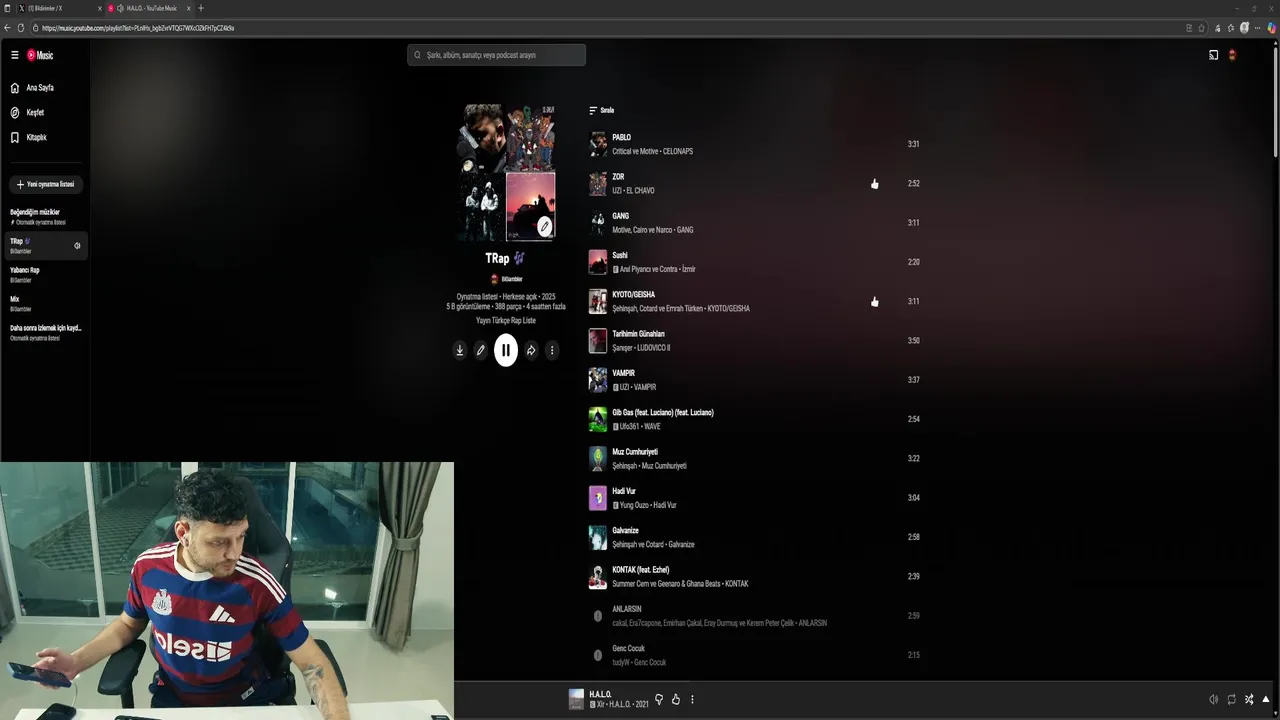1280x720 pixels.
Task: Reload the current page
Action: 21,28
